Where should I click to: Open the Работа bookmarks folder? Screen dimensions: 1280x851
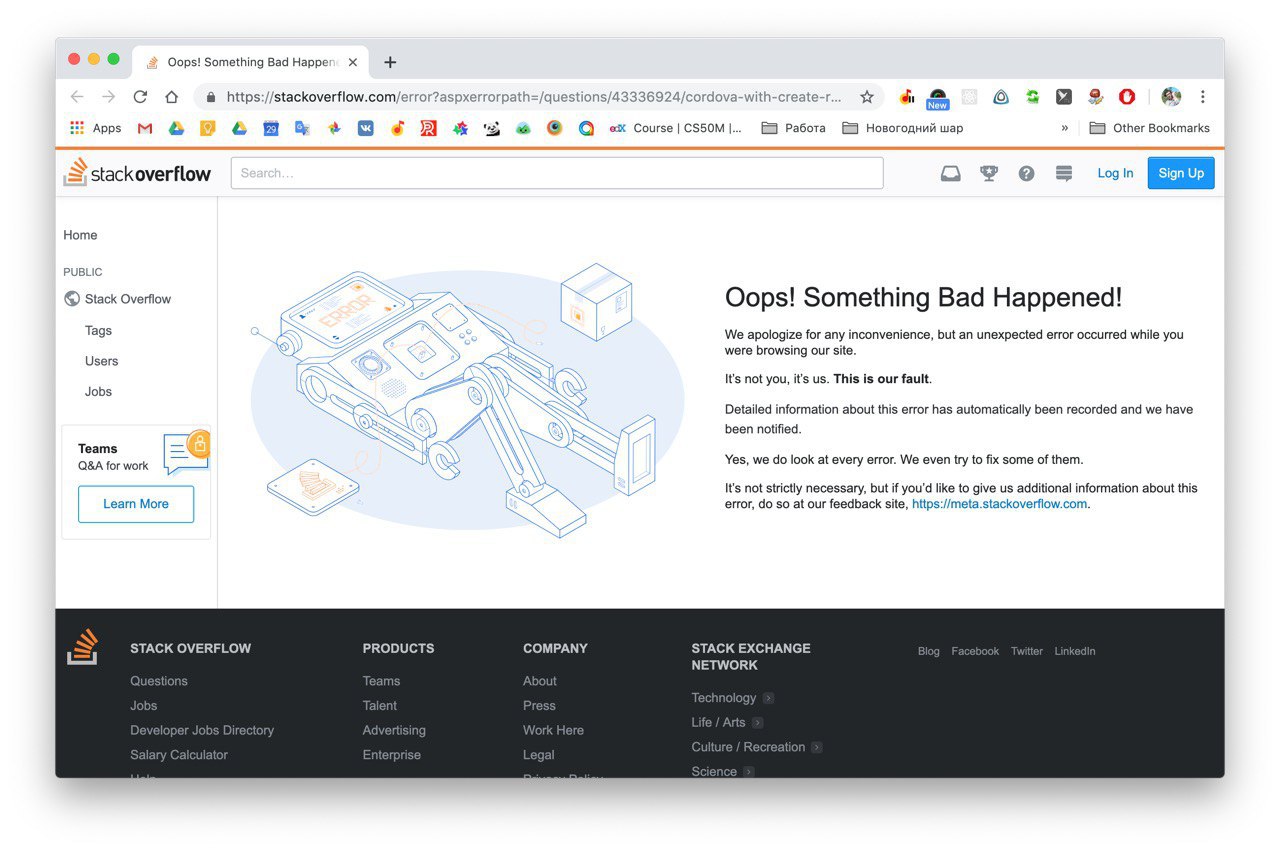[x=793, y=128]
